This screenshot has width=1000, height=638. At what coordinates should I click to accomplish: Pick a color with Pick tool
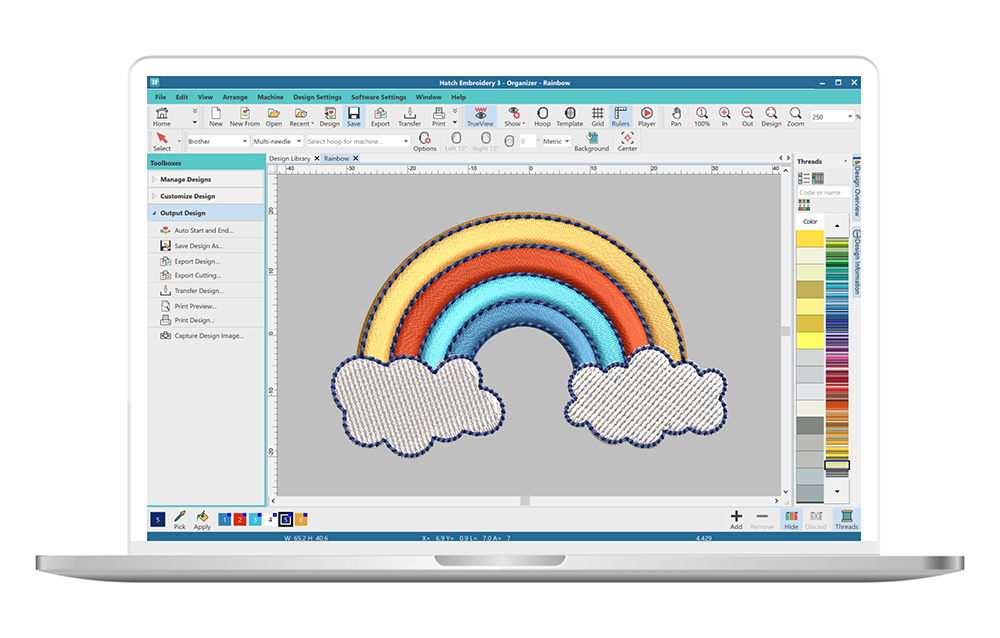click(x=179, y=518)
